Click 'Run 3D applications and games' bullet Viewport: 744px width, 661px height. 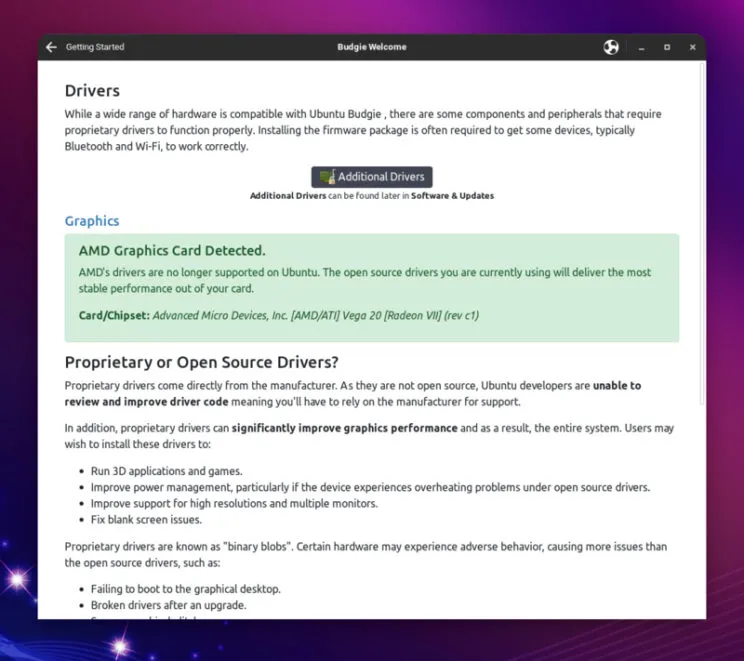(x=166, y=471)
